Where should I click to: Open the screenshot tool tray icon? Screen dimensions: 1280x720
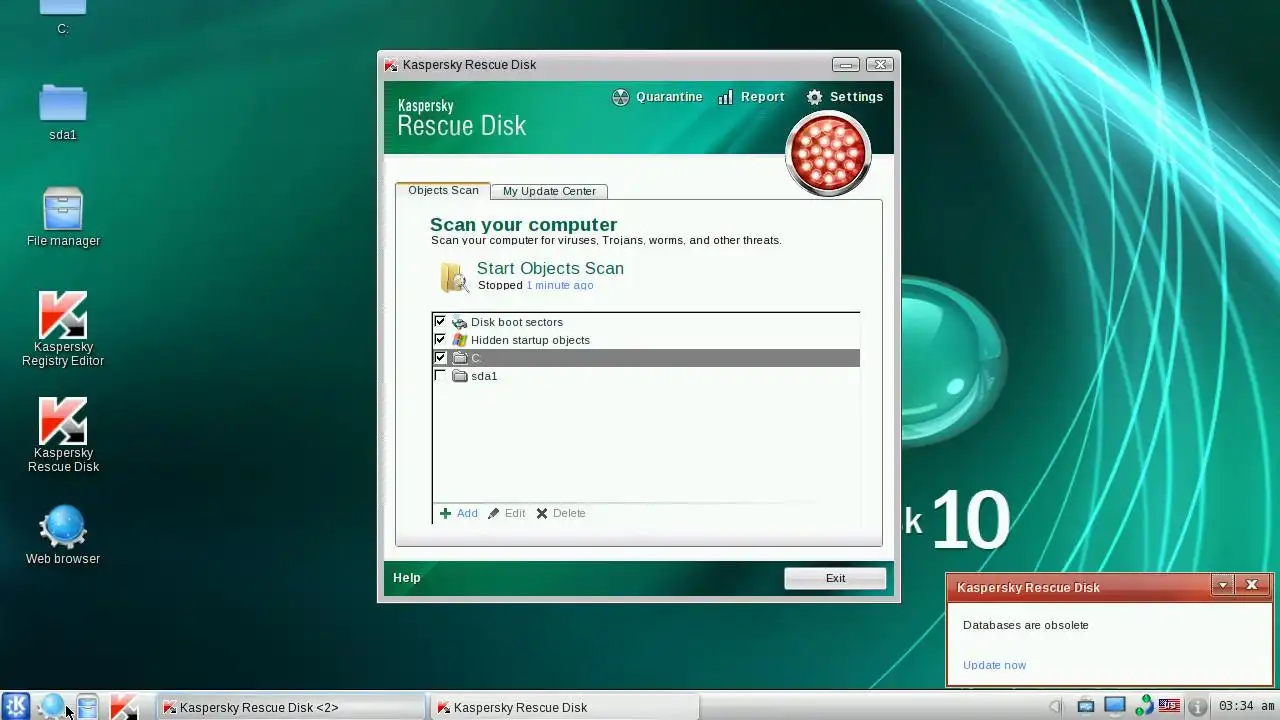pos(1086,706)
